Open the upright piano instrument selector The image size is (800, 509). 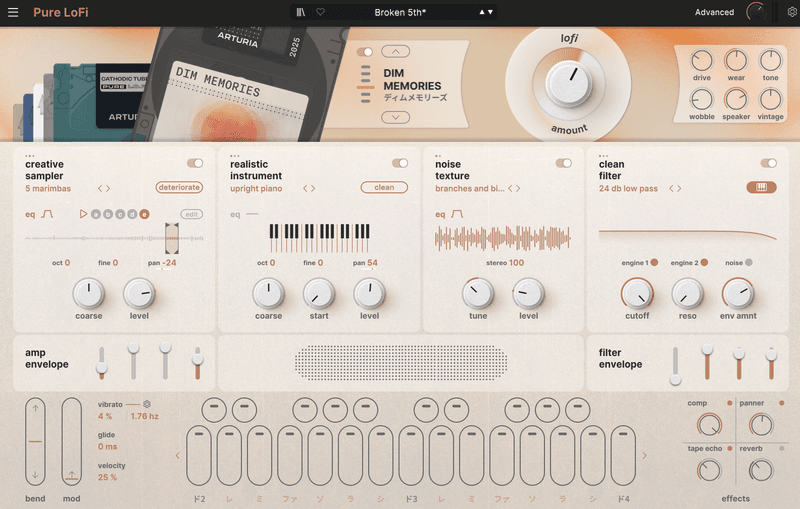[x=256, y=189]
